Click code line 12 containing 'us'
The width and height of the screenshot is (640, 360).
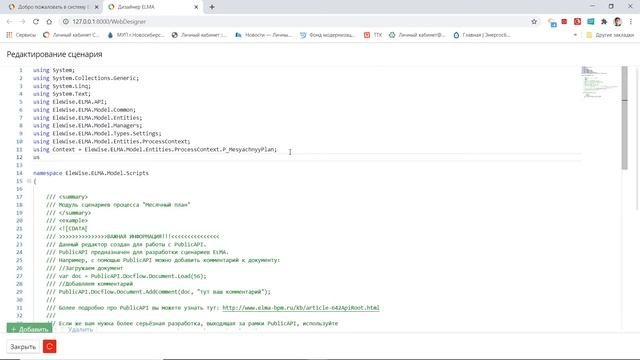click(x=306, y=157)
